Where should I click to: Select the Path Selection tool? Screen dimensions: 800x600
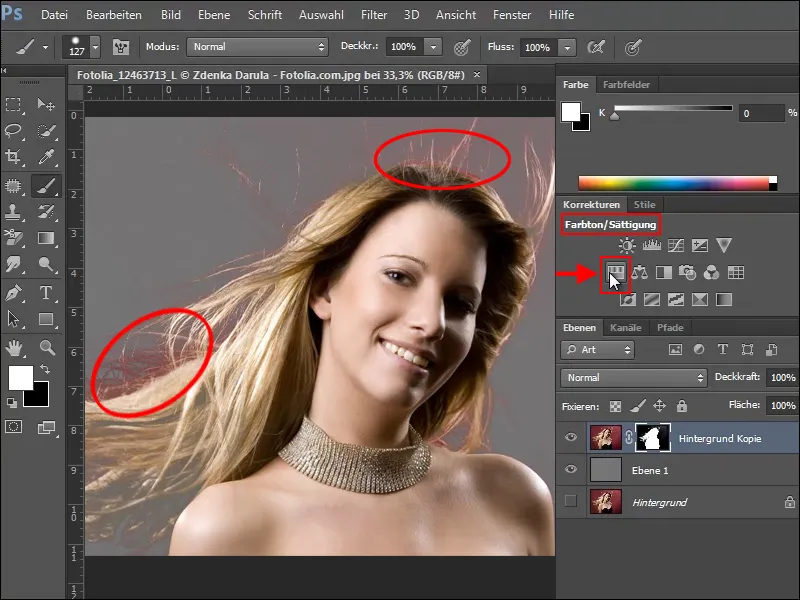pos(13,319)
